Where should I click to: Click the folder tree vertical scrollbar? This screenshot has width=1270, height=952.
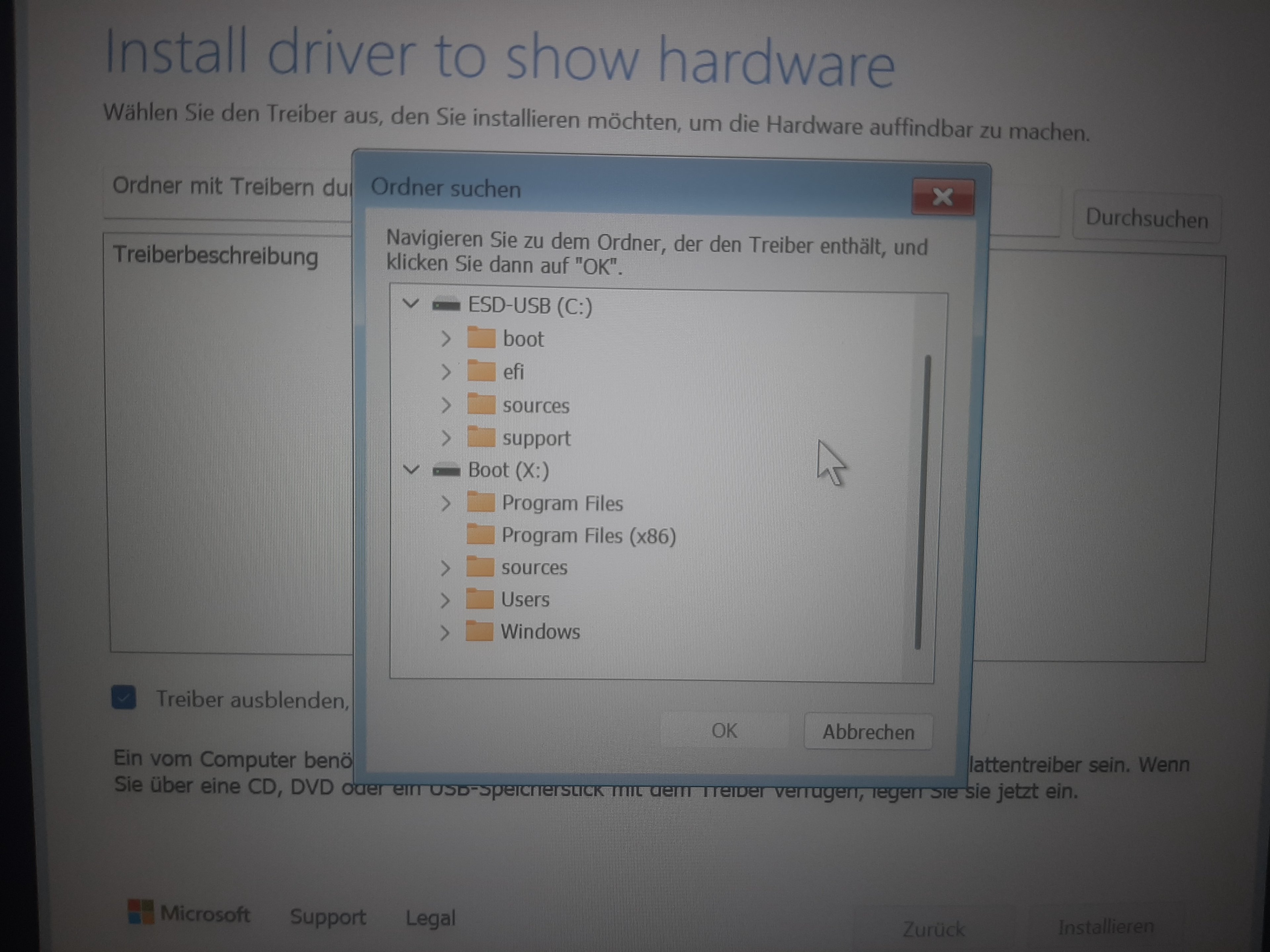[x=922, y=502]
